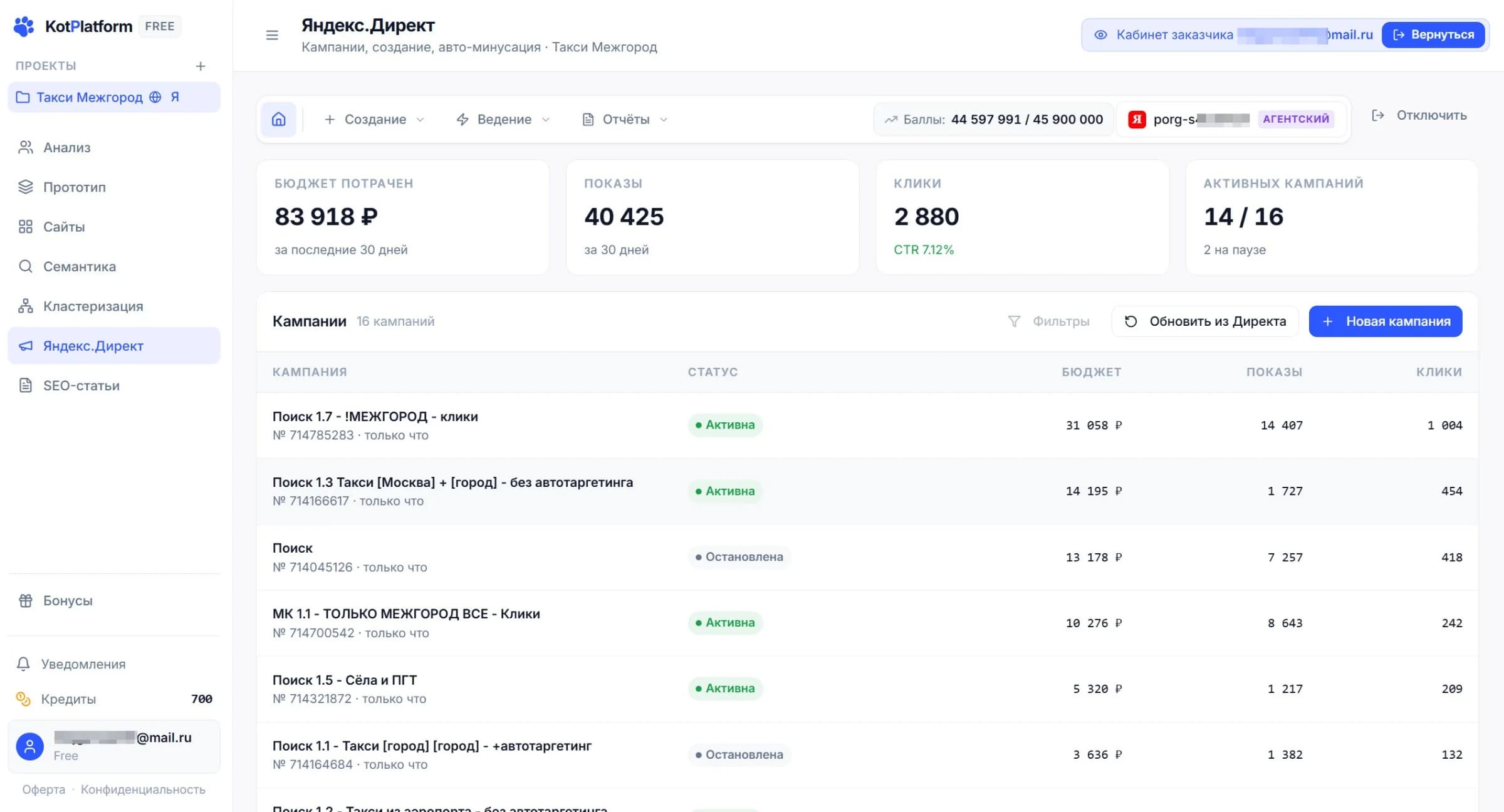Open the Конфиденциальность link
Screen dimensions: 1504x812
[x=143, y=789]
